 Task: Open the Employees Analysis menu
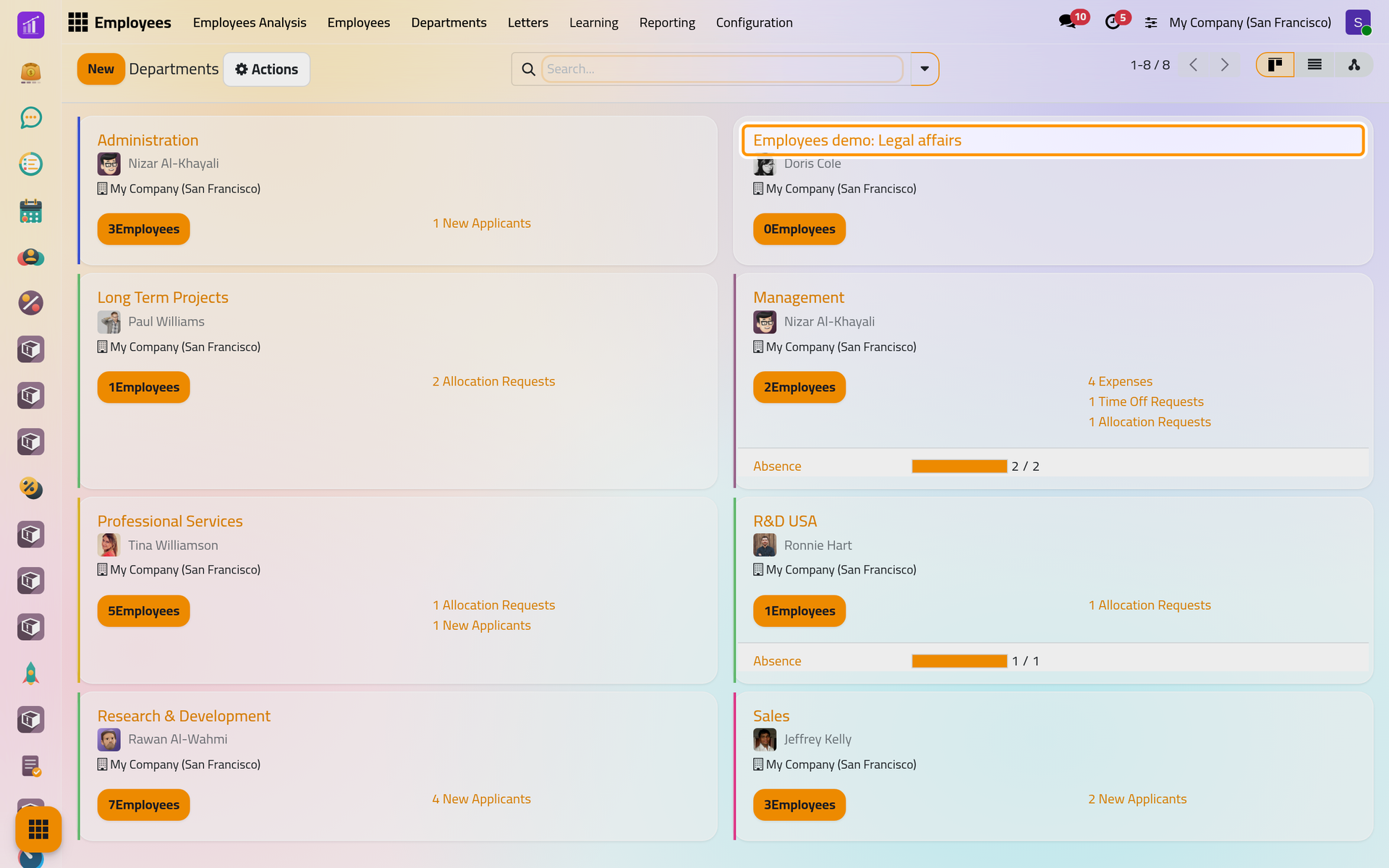coord(250,22)
